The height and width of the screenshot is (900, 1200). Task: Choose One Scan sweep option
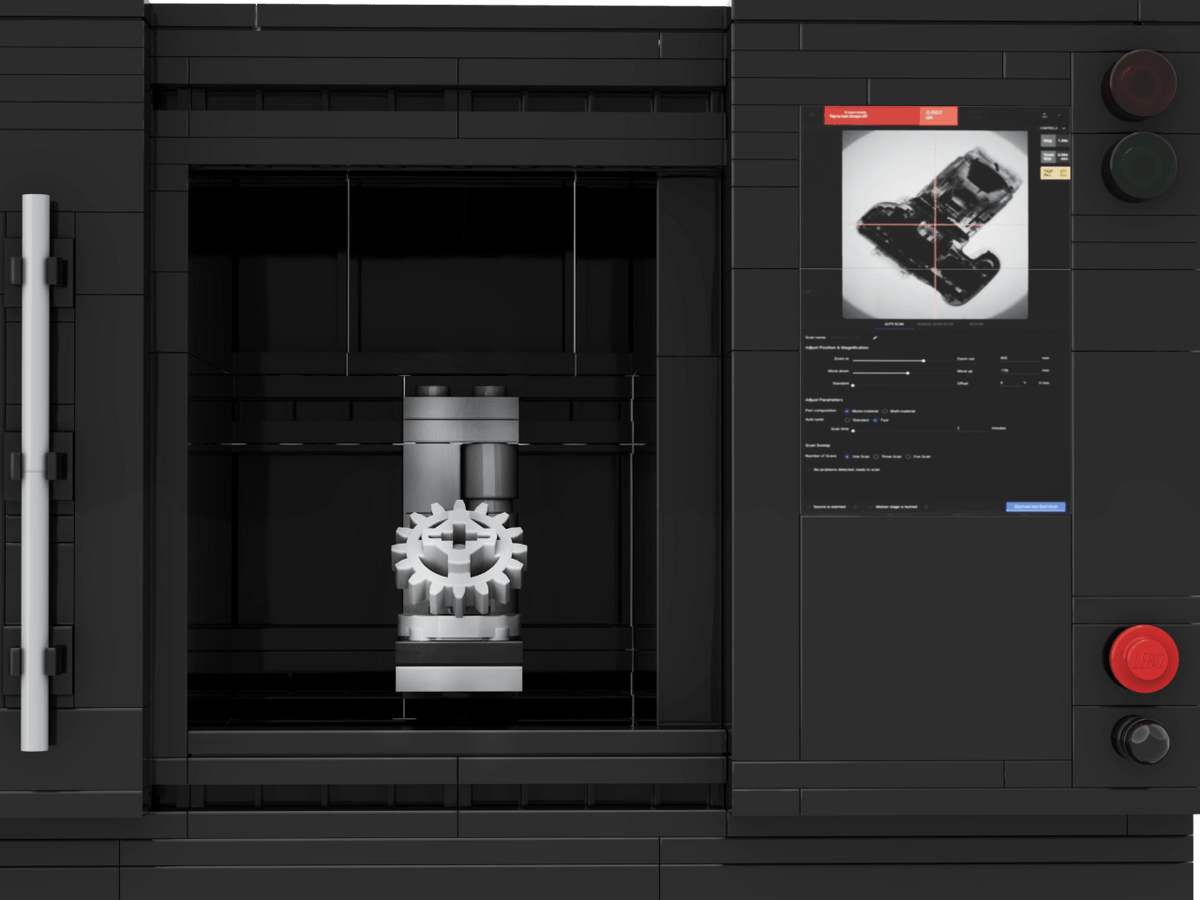click(847, 457)
